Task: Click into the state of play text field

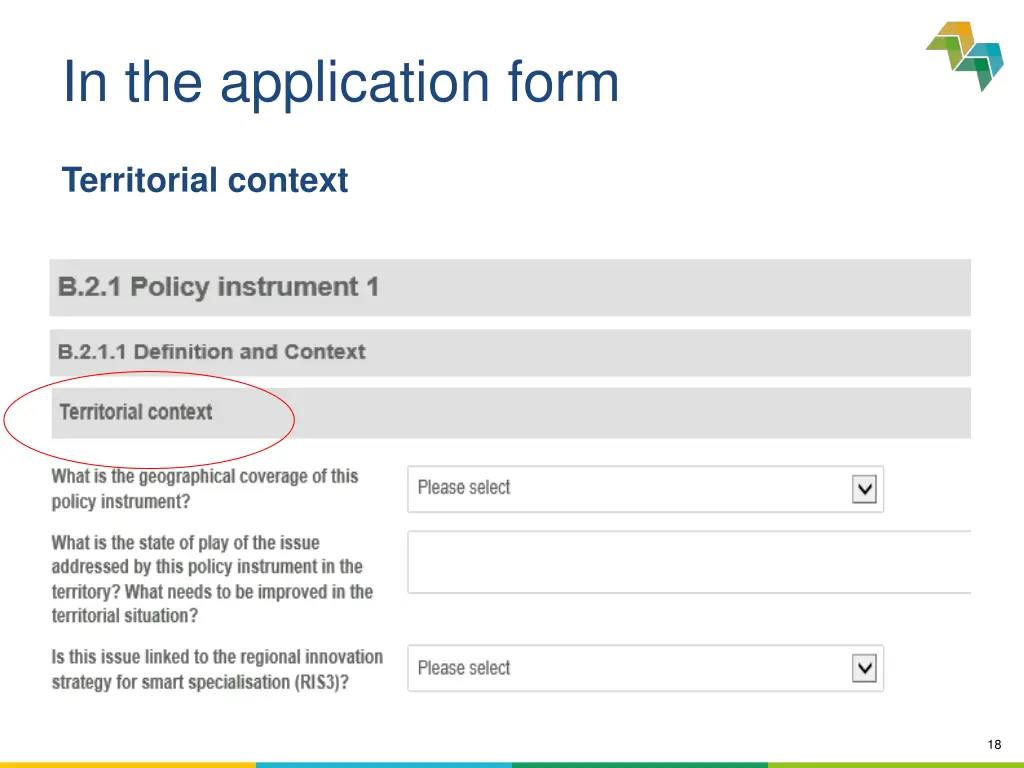Action: [689, 562]
